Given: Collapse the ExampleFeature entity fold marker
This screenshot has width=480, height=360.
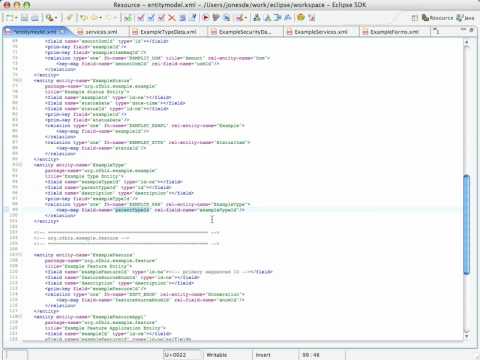Looking at the screenshot, I should 21,255.
